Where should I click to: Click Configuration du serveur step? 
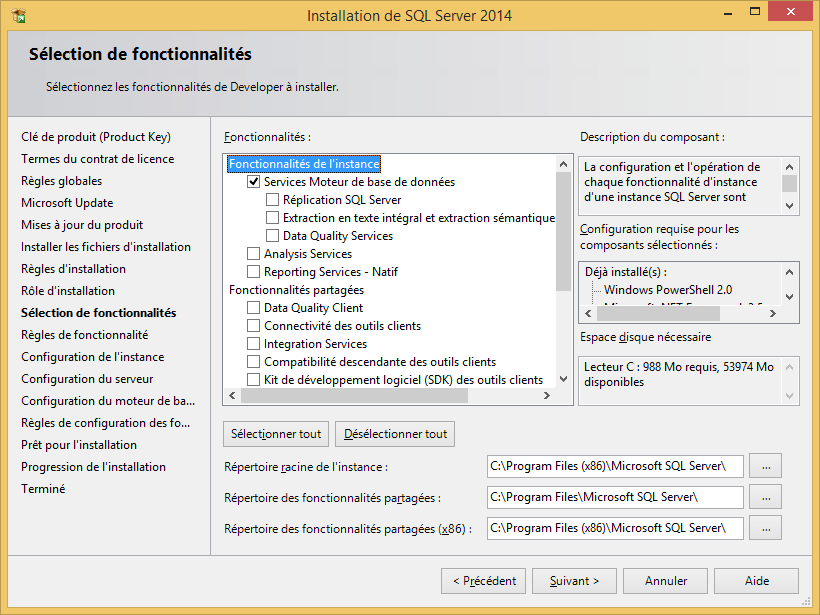tap(87, 379)
